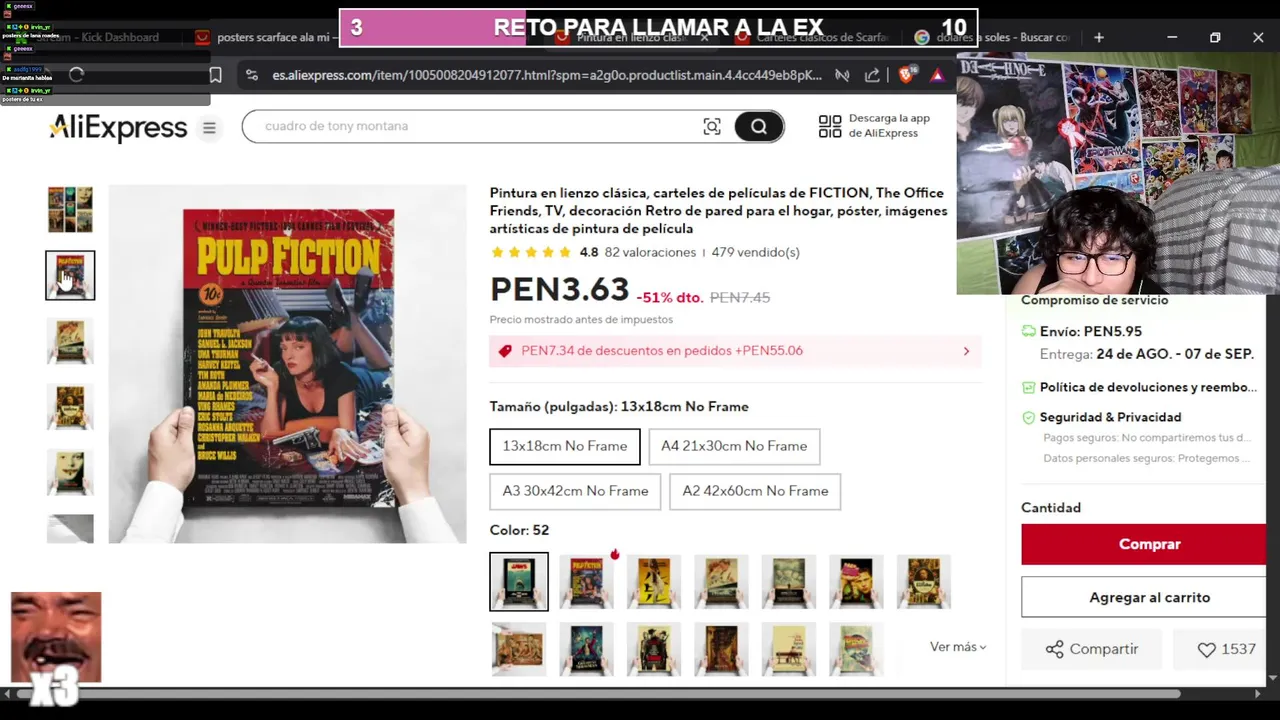Select A4 21x30cm No Frame size

[x=734, y=446]
